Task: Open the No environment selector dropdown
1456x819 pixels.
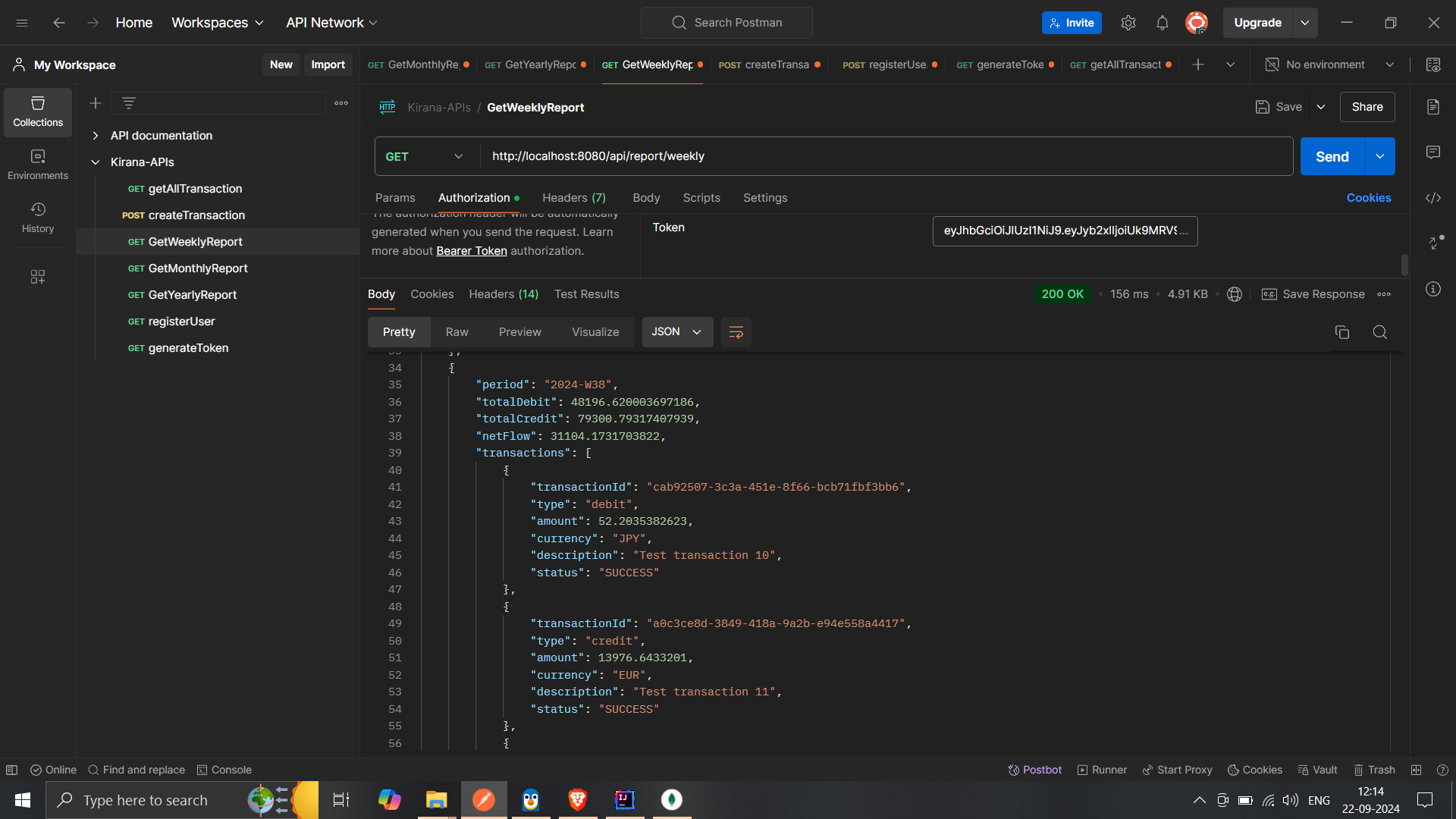Action: tap(1330, 64)
